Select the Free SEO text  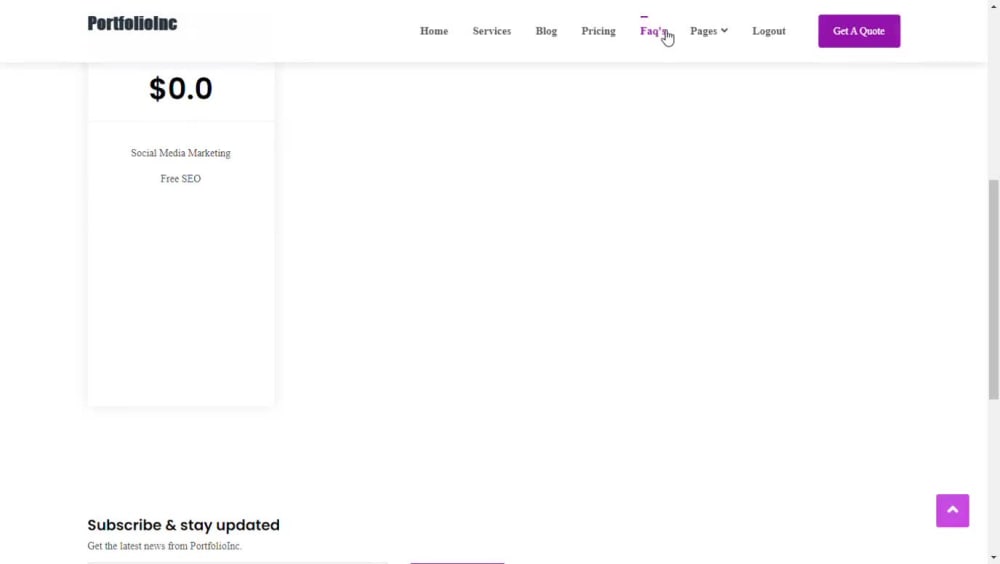(180, 179)
